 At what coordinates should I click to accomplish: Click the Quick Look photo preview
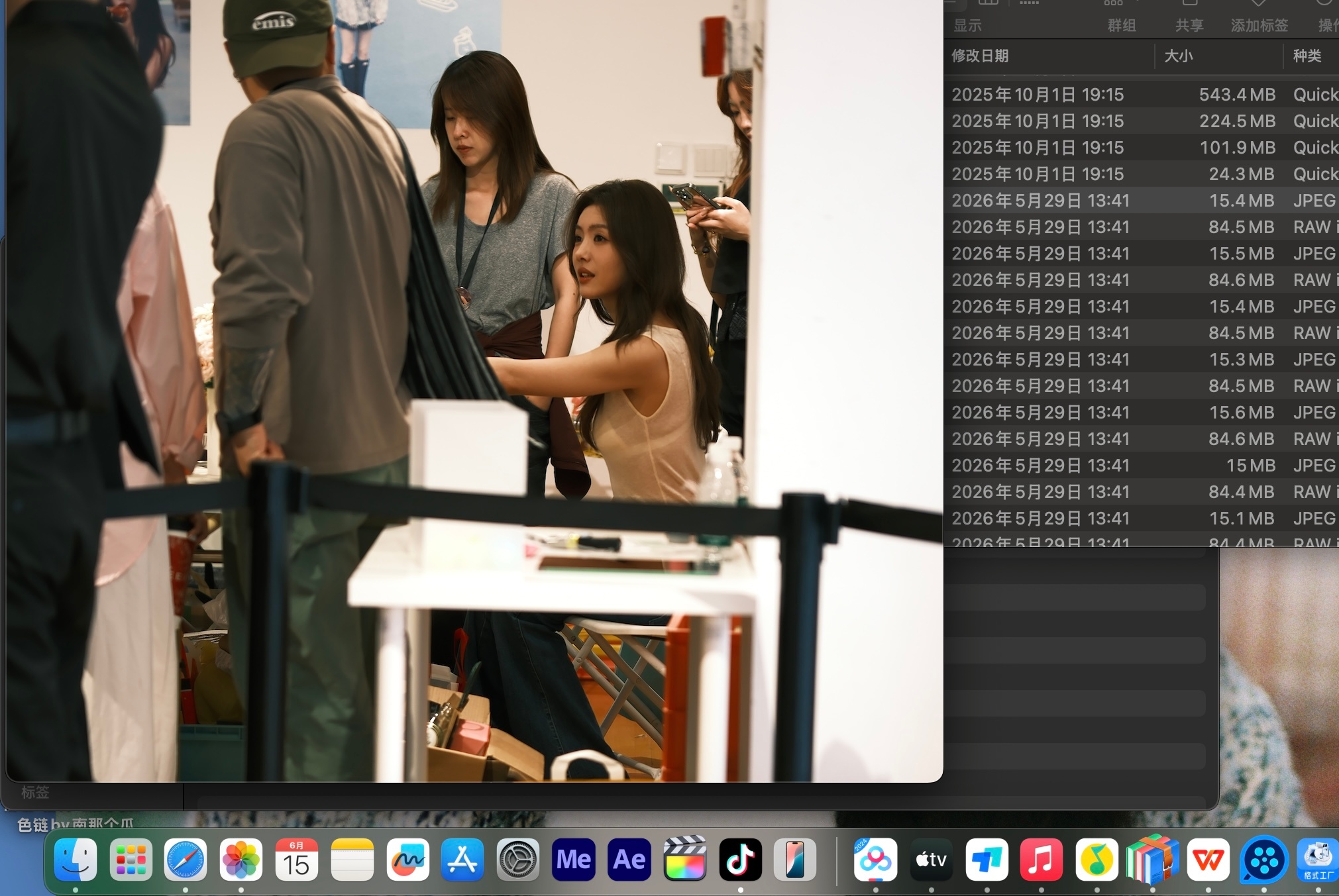(474, 391)
